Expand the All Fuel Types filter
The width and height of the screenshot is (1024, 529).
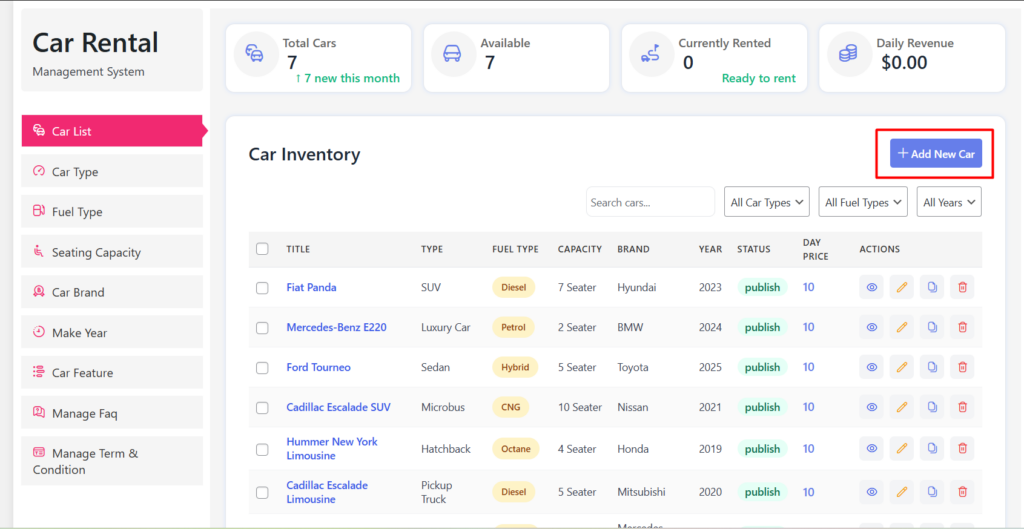(x=863, y=202)
